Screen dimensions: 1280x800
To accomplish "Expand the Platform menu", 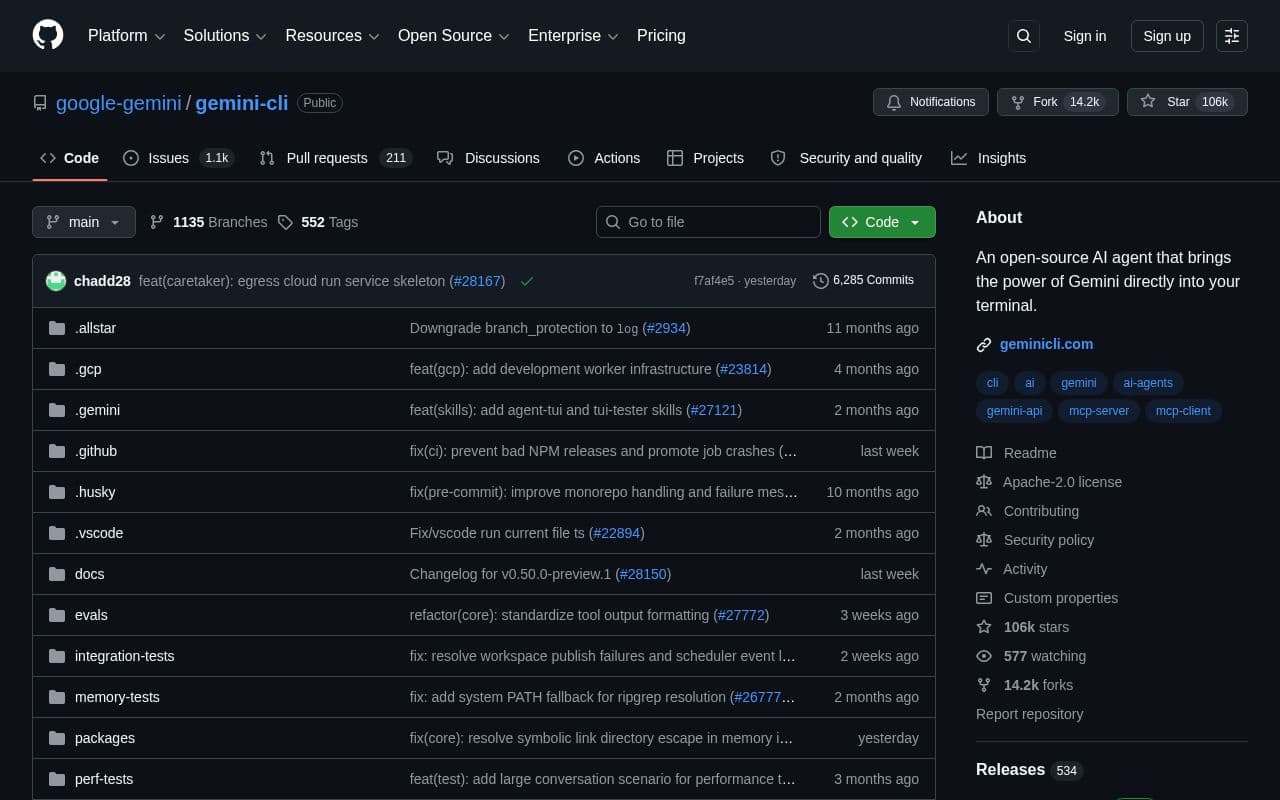I will [x=126, y=35].
